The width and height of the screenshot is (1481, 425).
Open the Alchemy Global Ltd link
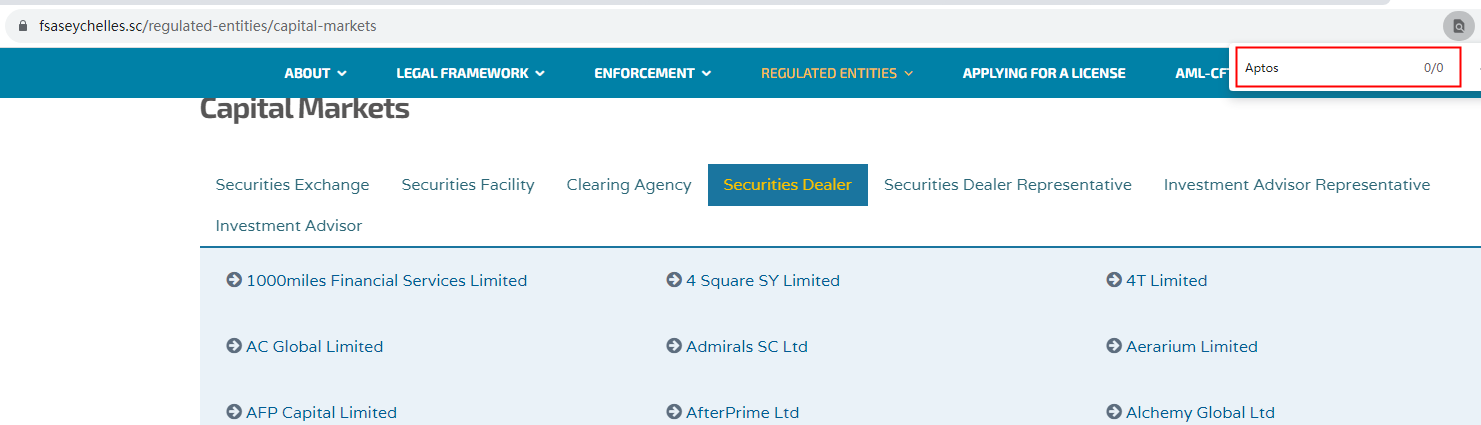1200,412
